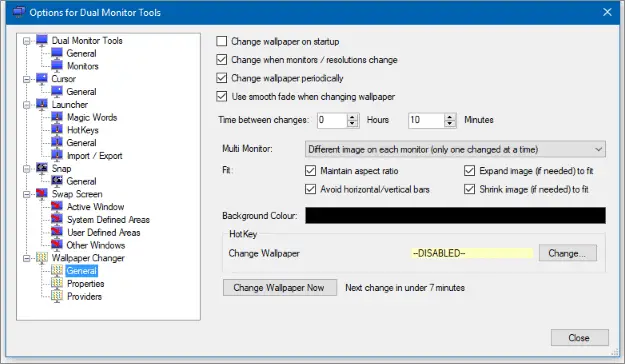This screenshot has width=625, height=364.
Task: Click the title bar application icon
Action: click(18, 12)
